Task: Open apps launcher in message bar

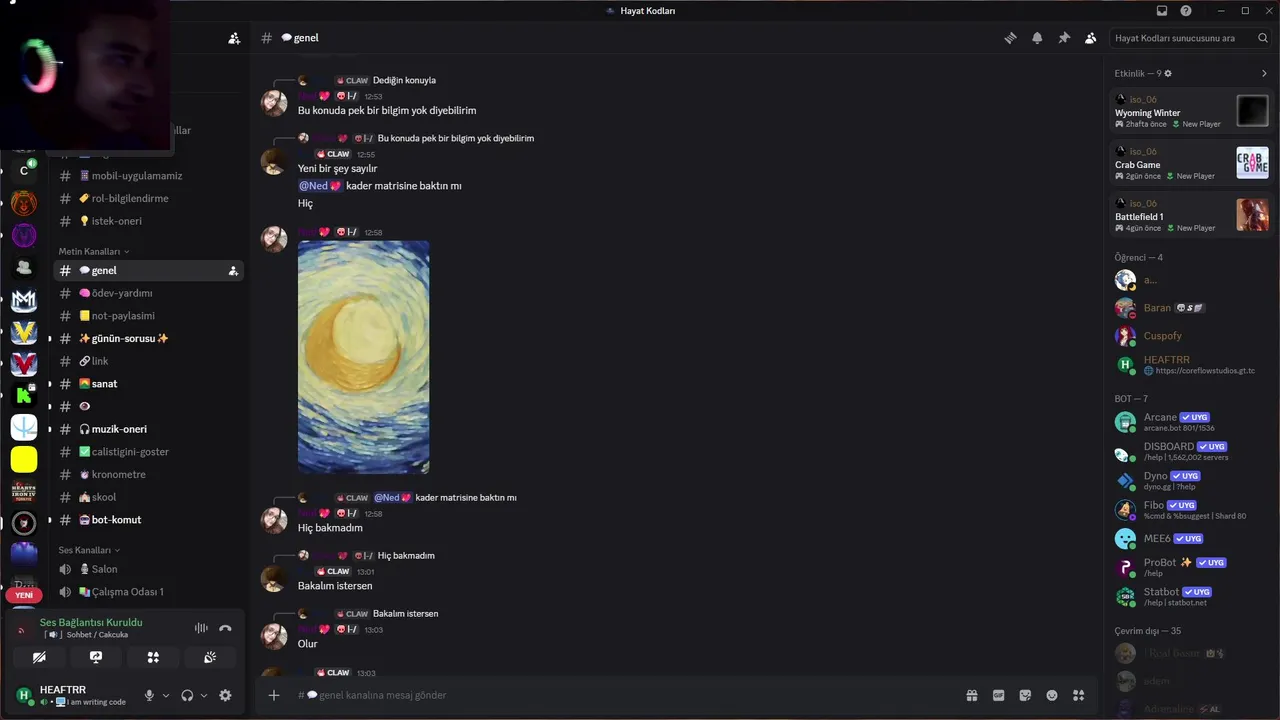Action: [x=1079, y=695]
